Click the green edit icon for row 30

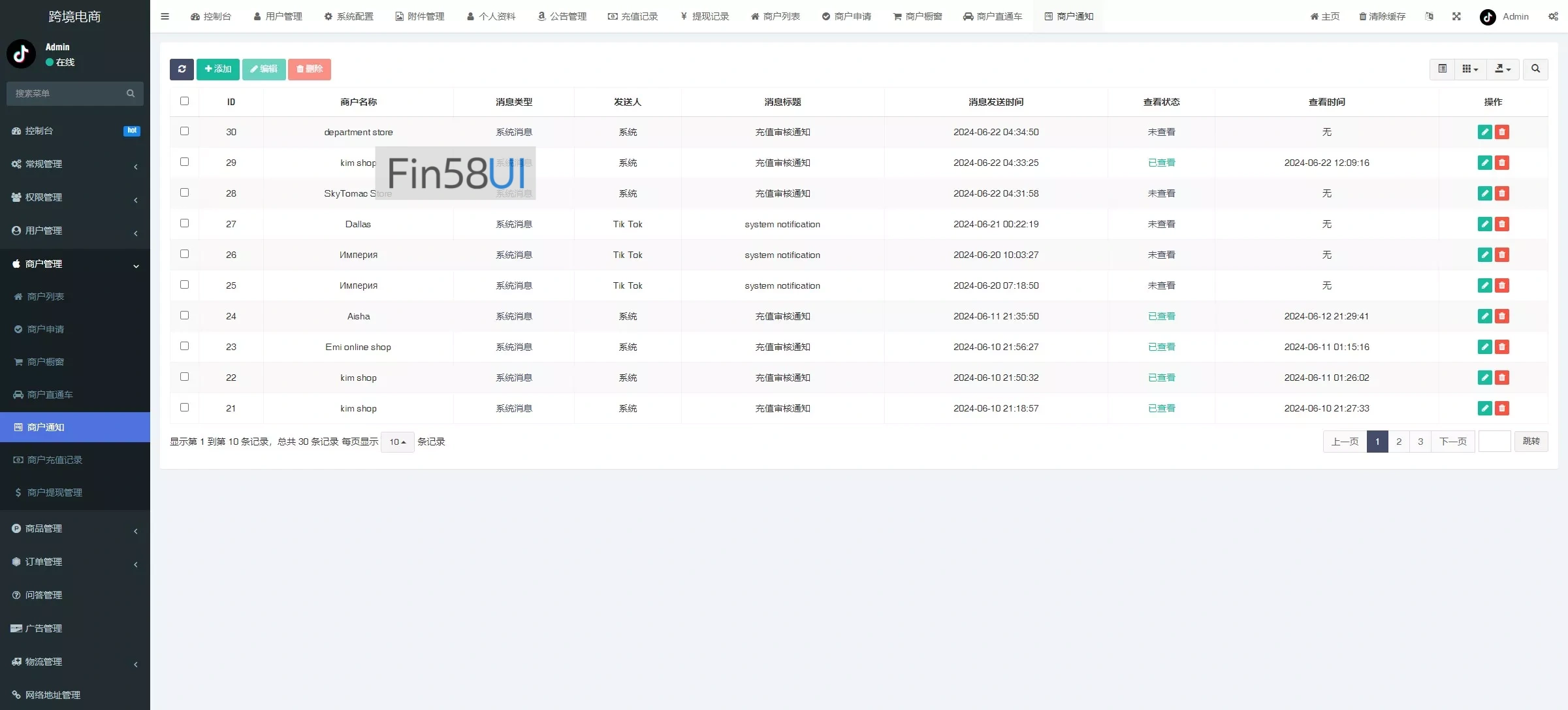click(1484, 132)
